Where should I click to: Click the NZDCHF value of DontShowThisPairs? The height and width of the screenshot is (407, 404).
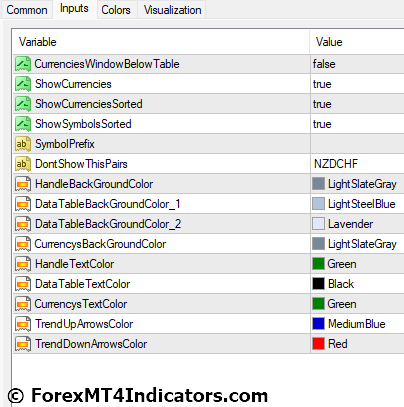pos(336,164)
